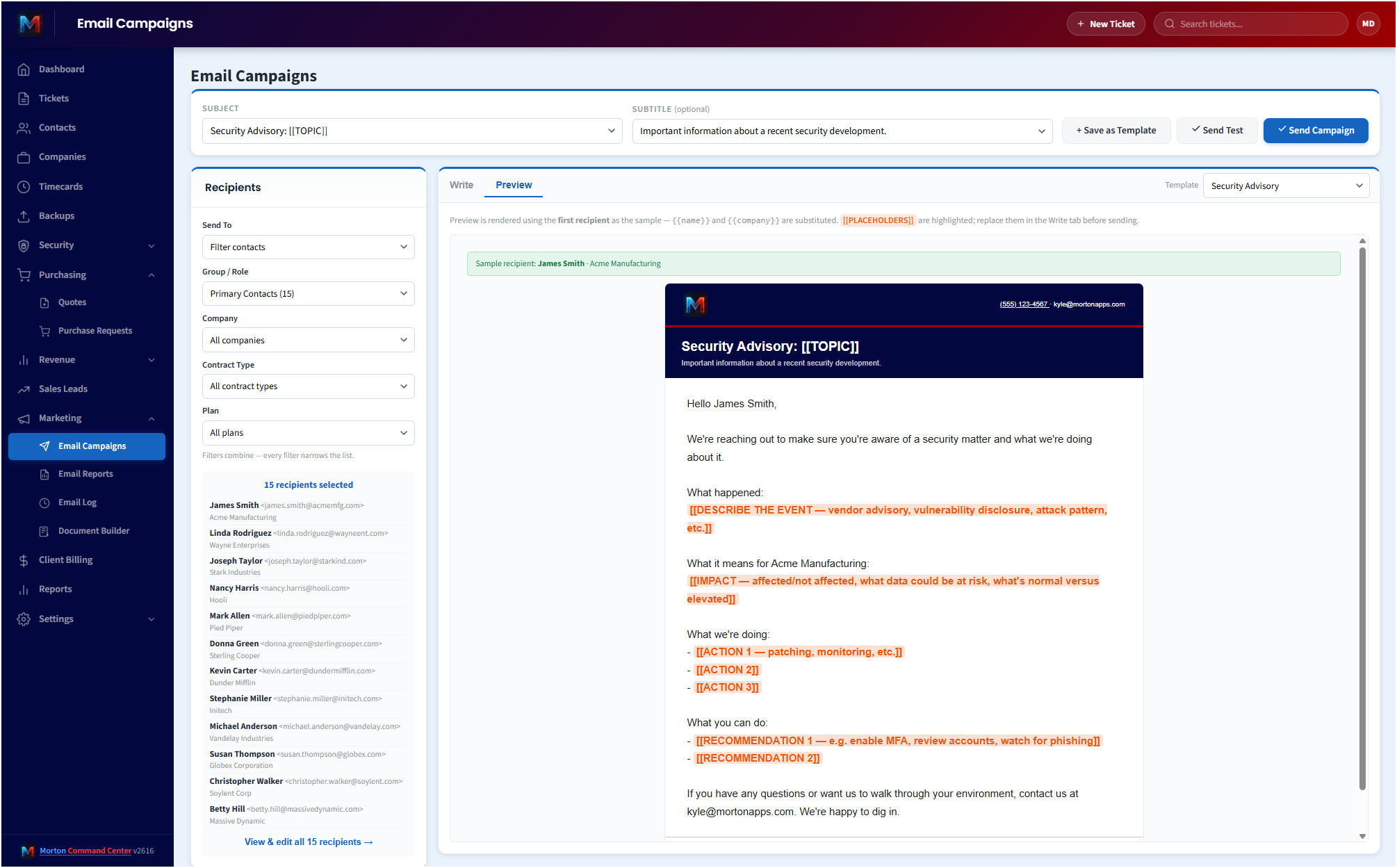Open the Send To filter contacts dropdown
This screenshot has height=868, width=1397.
(308, 247)
